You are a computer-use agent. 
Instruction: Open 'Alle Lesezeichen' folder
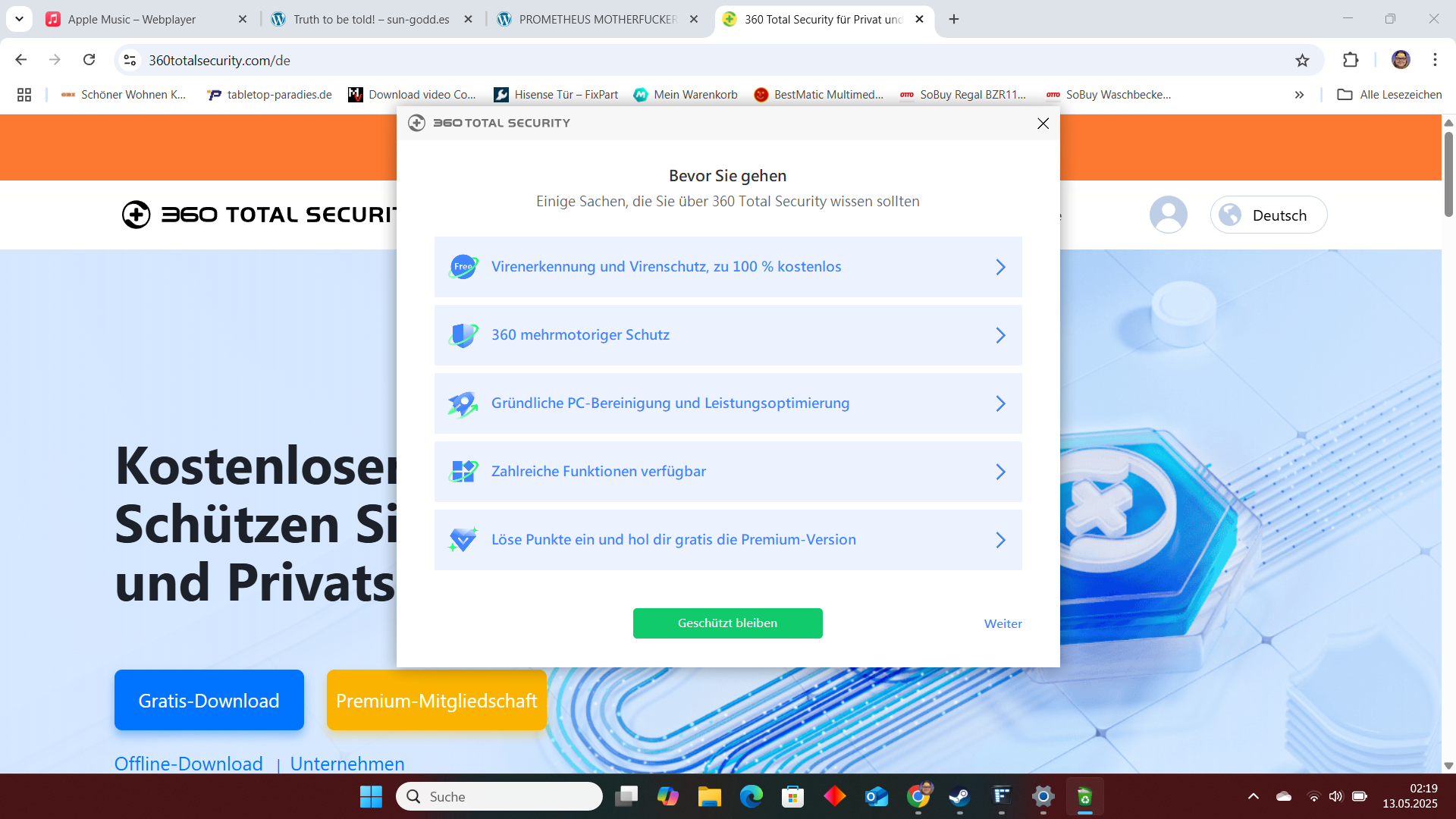1390,95
